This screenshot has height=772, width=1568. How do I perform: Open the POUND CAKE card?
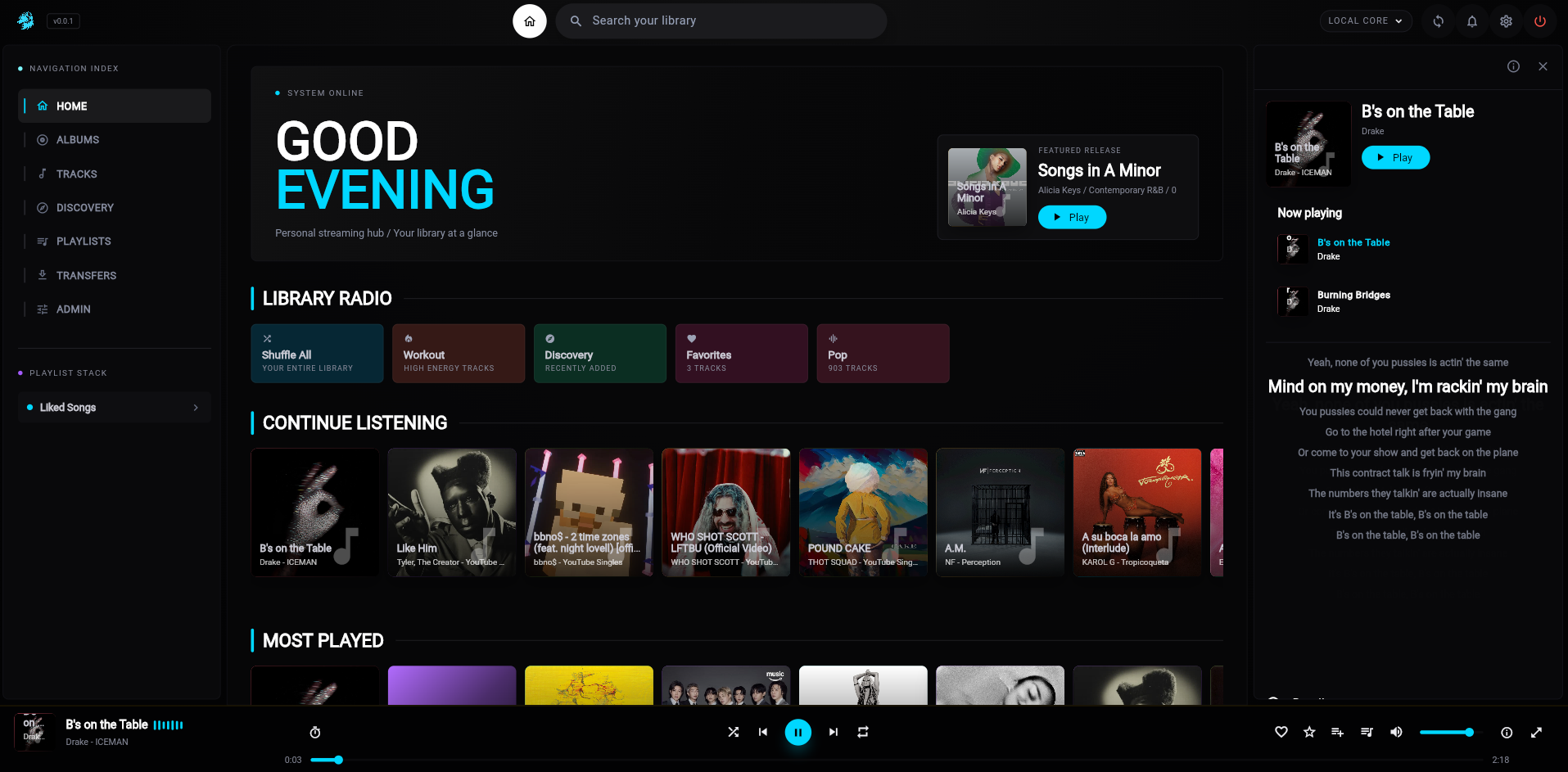click(x=863, y=512)
